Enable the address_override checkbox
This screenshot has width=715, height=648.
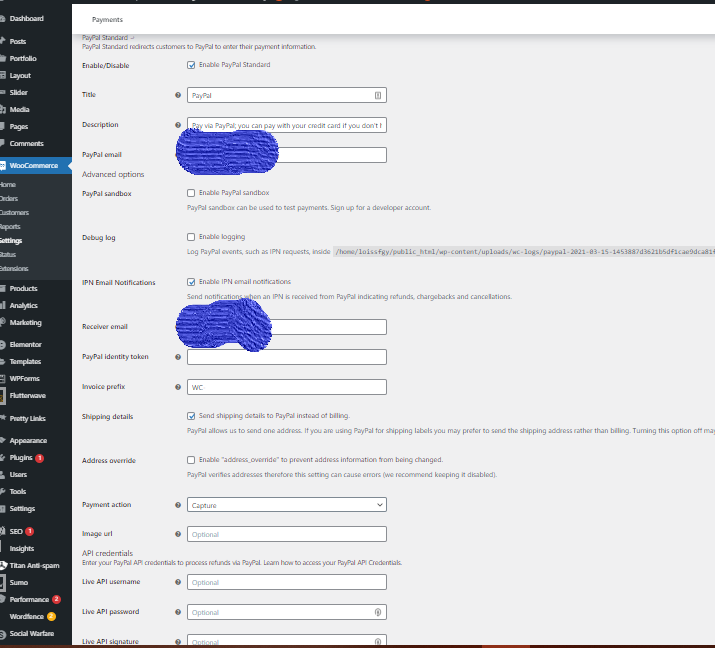point(191,460)
